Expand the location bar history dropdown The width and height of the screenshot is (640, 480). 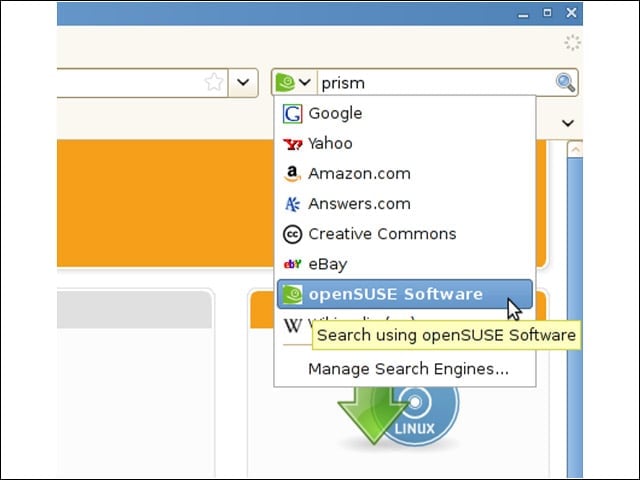coord(243,82)
